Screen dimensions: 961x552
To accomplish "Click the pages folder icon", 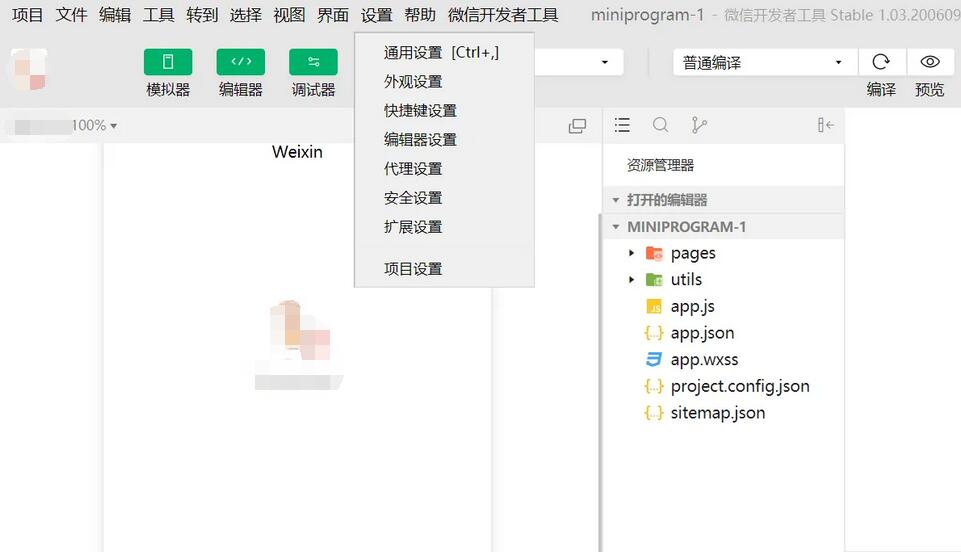I will (654, 253).
